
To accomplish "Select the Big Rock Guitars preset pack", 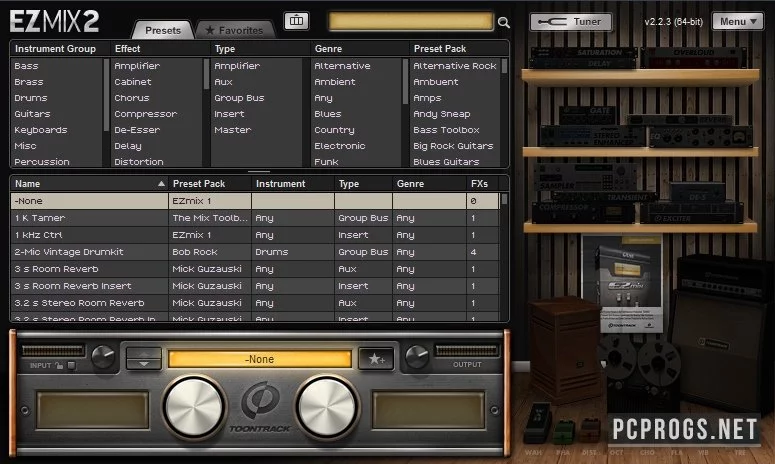I will point(455,146).
